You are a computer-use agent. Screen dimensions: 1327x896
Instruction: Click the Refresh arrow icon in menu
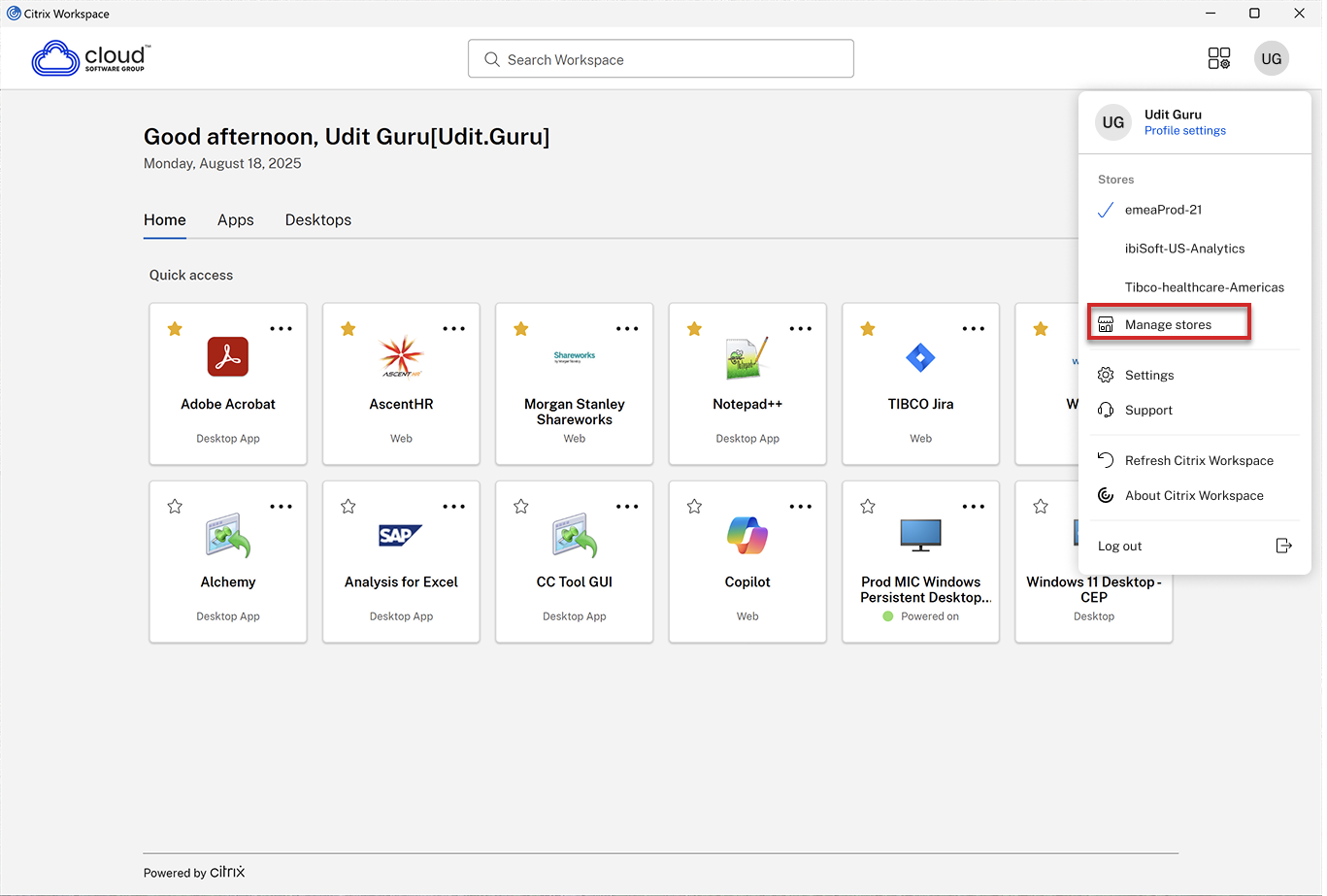[1106, 460]
